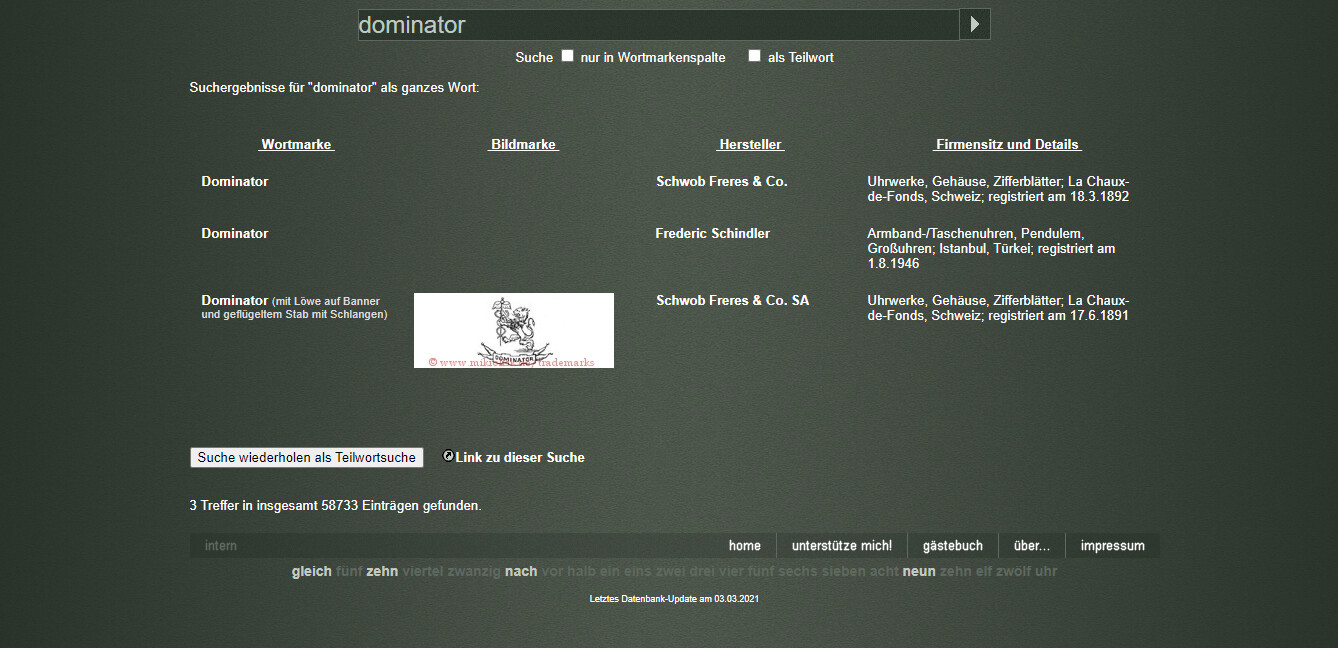The width and height of the screenshot is (1338, 648).
Task: Sort by the Wortmarke column header
Action: 296,144
